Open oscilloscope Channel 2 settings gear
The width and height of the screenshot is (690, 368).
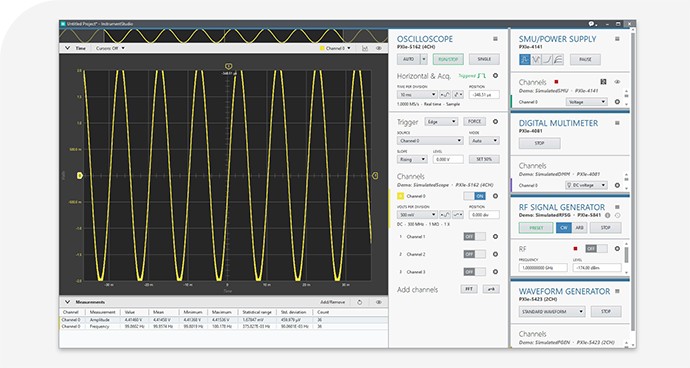click(495, 254)
